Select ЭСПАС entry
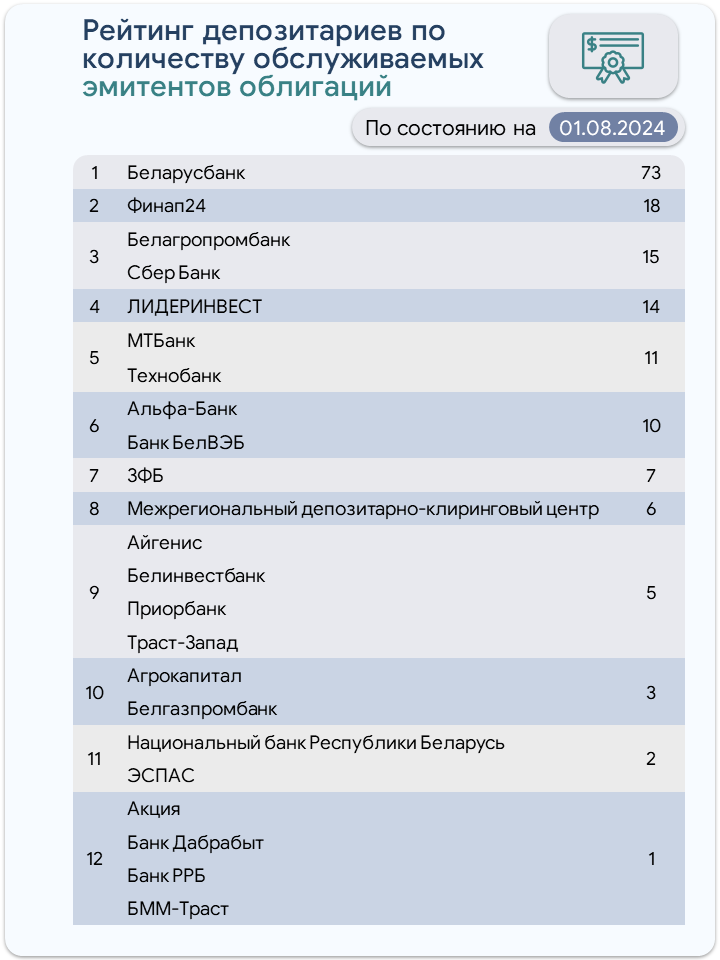The height and width of the screenshot is (960, 720). pyautogui.click(x=161, y=776)
